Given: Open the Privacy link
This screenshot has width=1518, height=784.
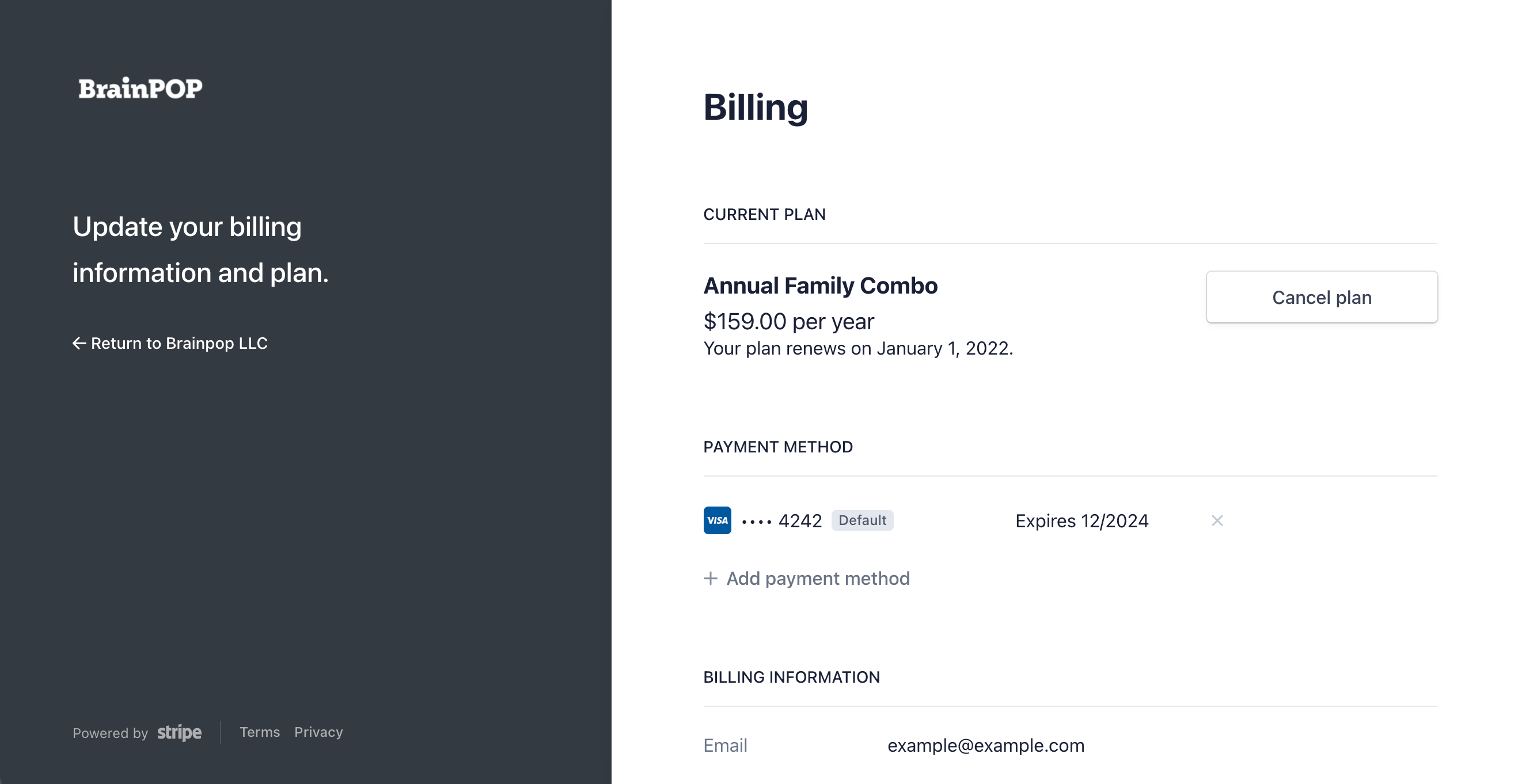Looking at the screenshot, I should (x=318, y=732).
